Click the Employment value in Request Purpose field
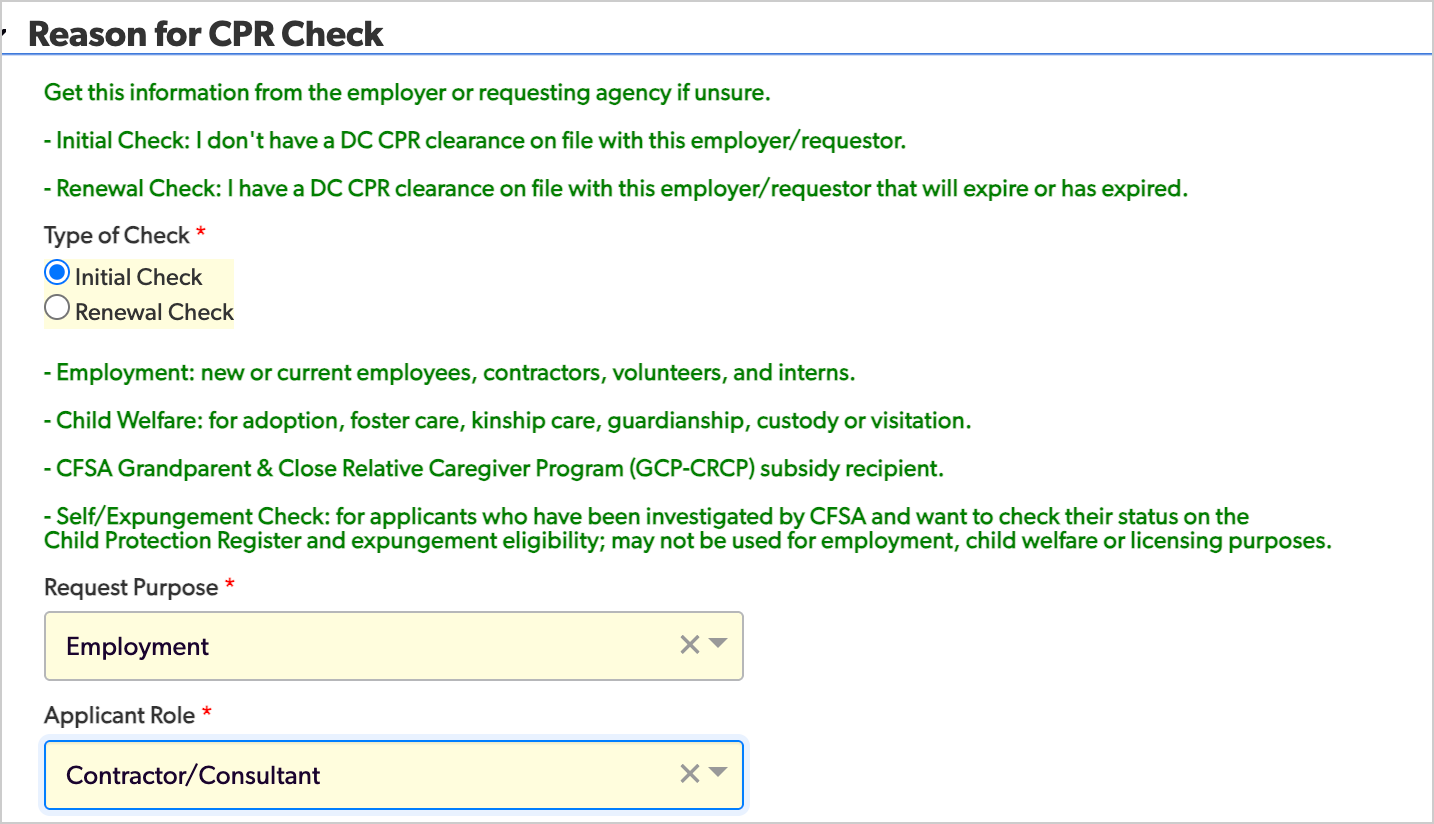 [x=138, y=647]
